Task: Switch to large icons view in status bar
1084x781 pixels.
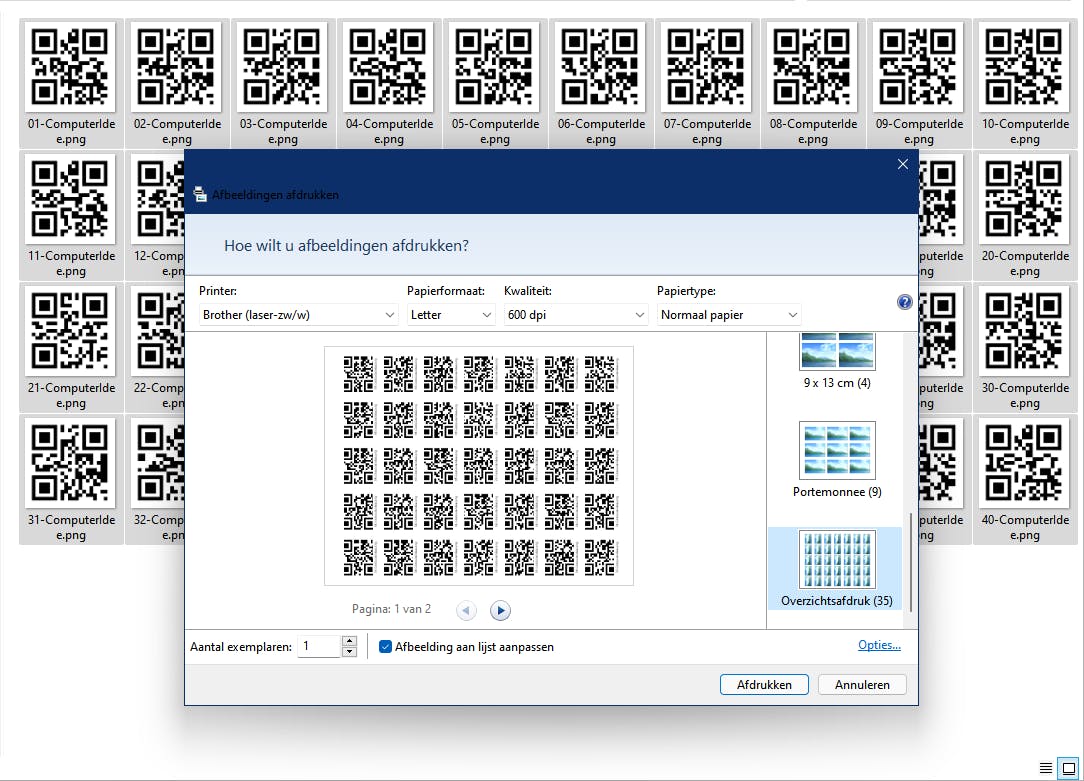Action: click(x=1068, y=768)
